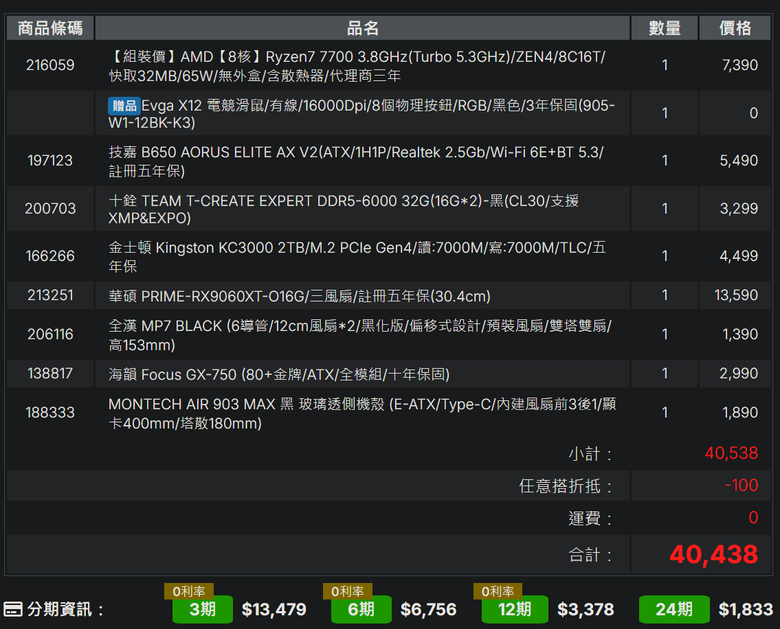The image size is (780, 629).
Task: Select the Kingston KC3000 2TB product name
Action: pos(357,256)
